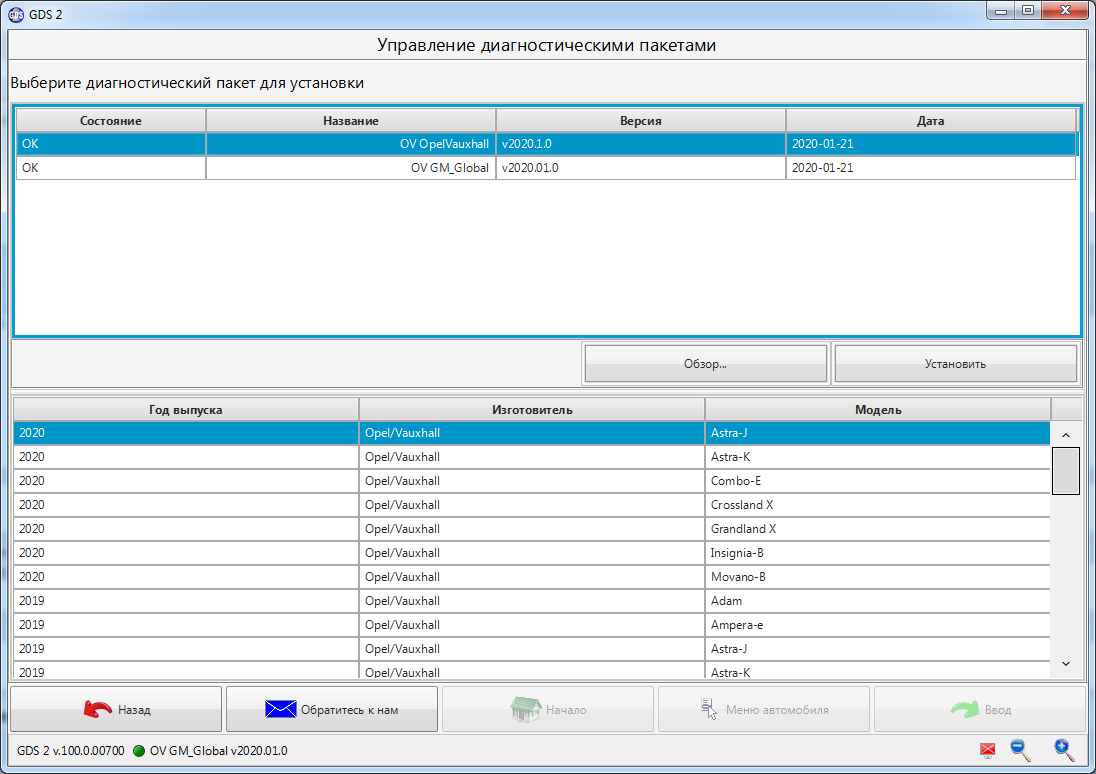The image size is (1096, 774).
Task: Zoom out with the minus magnifier icon
Action: pos(1021,750)
